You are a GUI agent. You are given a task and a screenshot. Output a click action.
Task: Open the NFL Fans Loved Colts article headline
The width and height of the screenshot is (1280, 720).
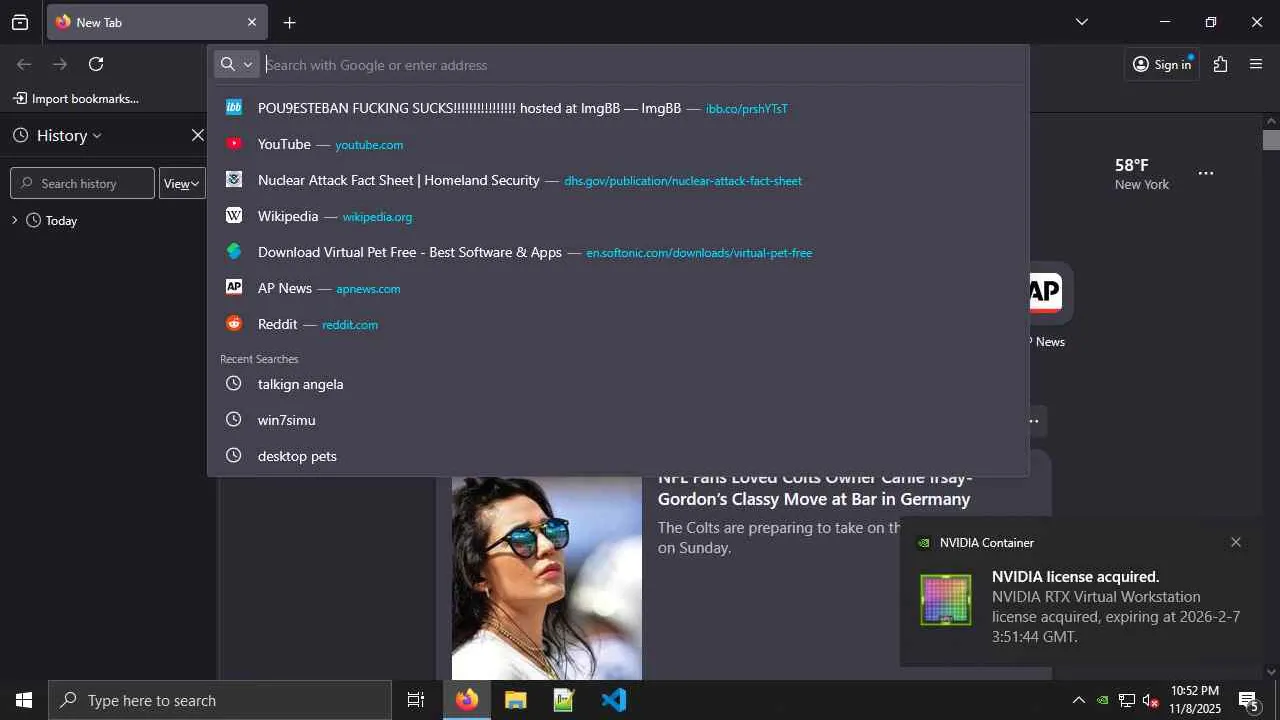click(x=814, y=488)
